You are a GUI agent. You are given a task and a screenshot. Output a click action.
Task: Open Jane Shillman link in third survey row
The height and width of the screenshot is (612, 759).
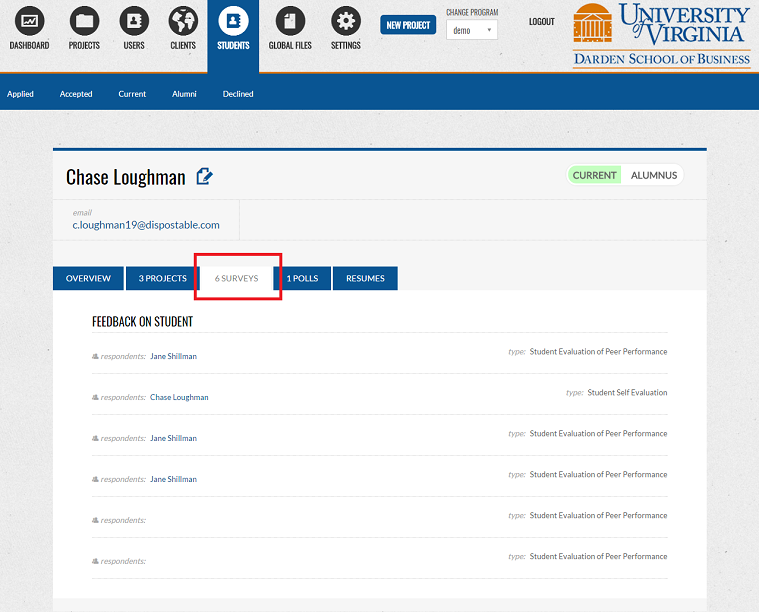[173, 438]
